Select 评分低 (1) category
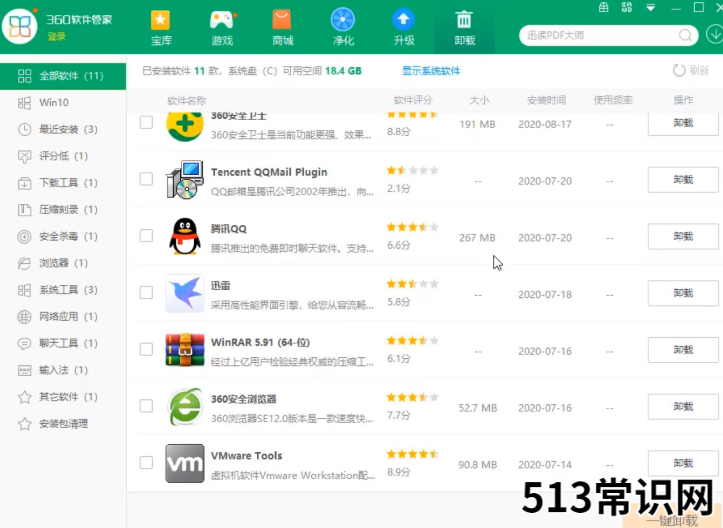Screen dimensions: 723x528 pos(63,156)
